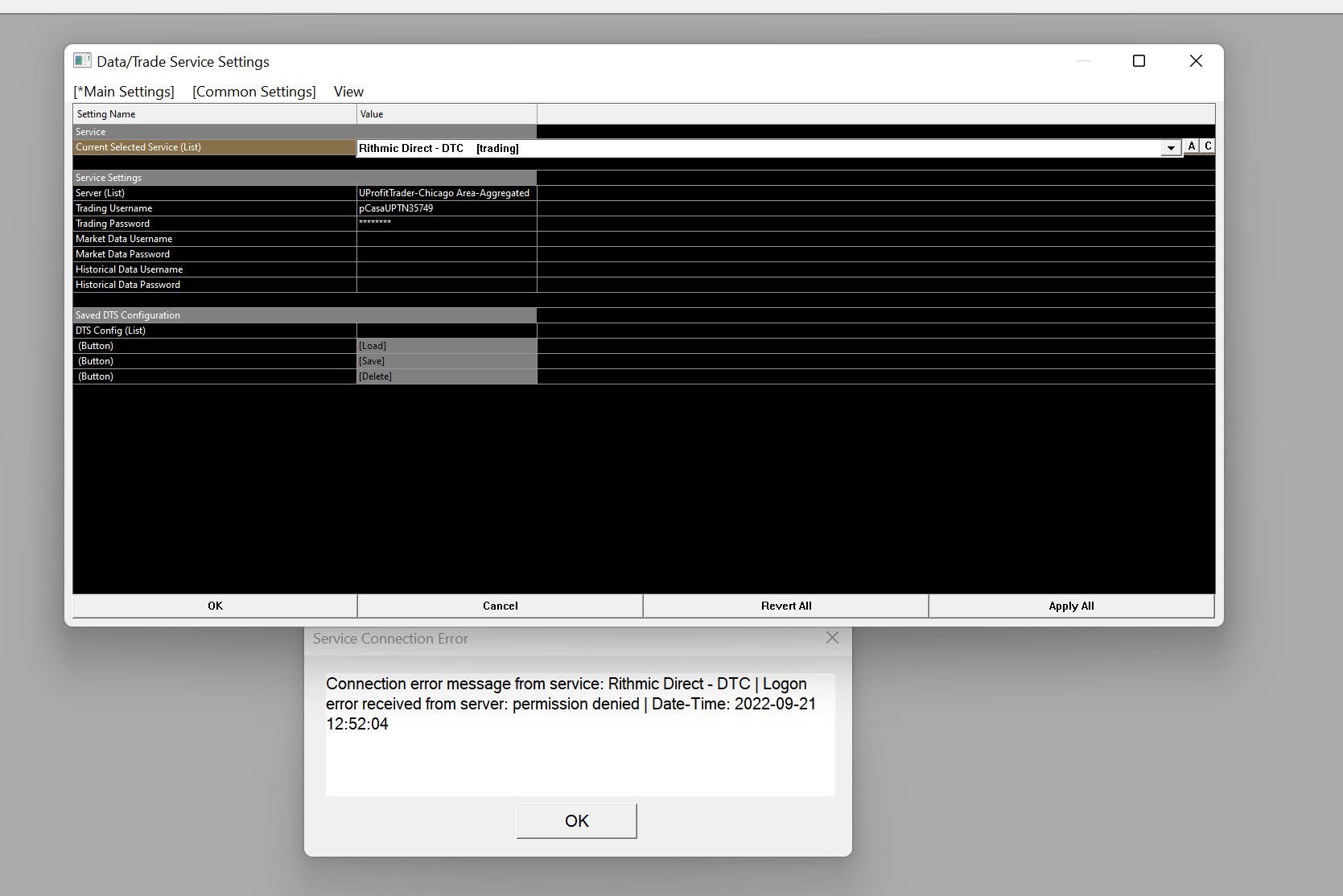
Task: Click the Value column header
Action: click(x=447, y=114)
